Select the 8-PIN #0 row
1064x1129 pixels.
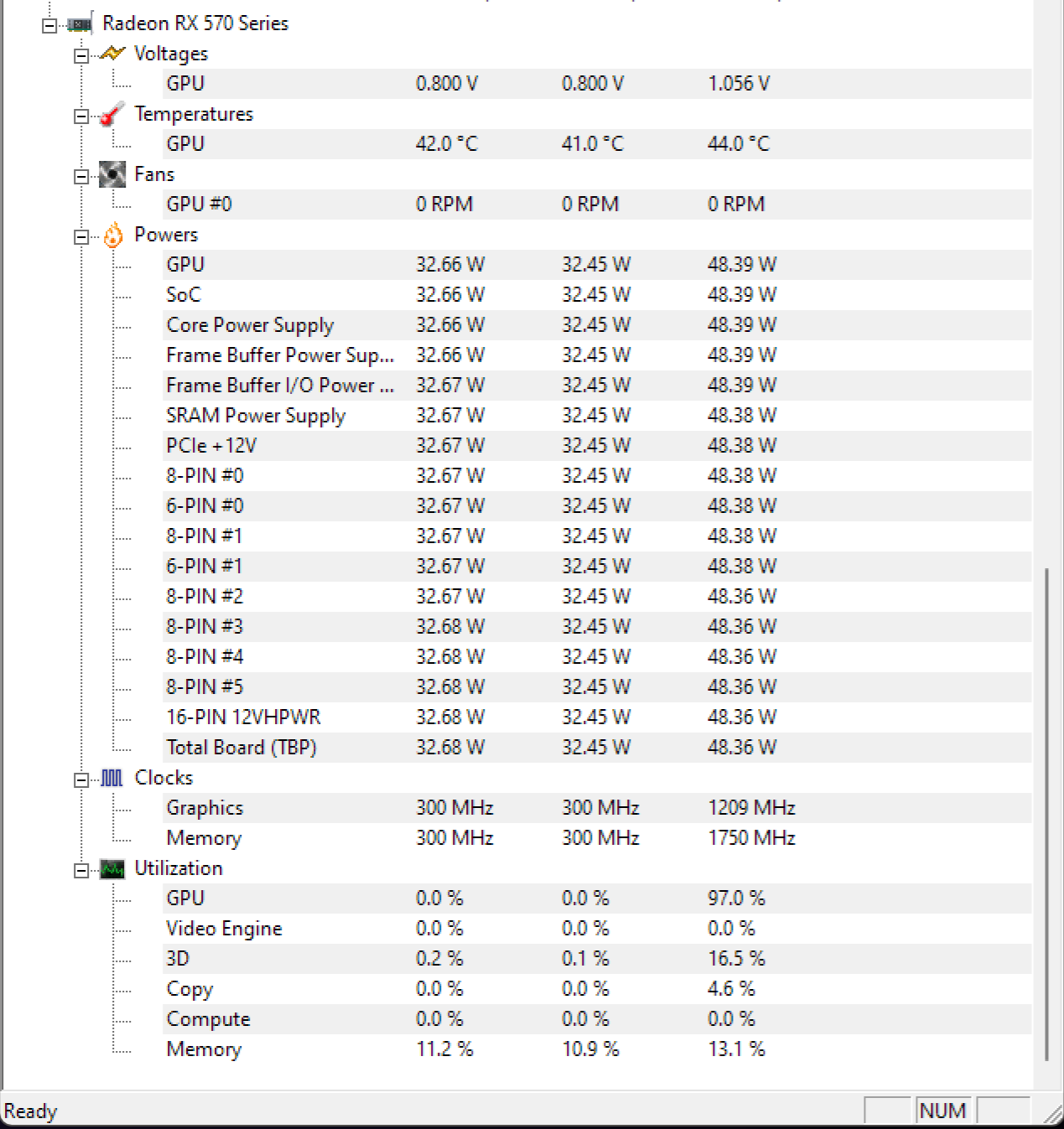pos(597,476)
